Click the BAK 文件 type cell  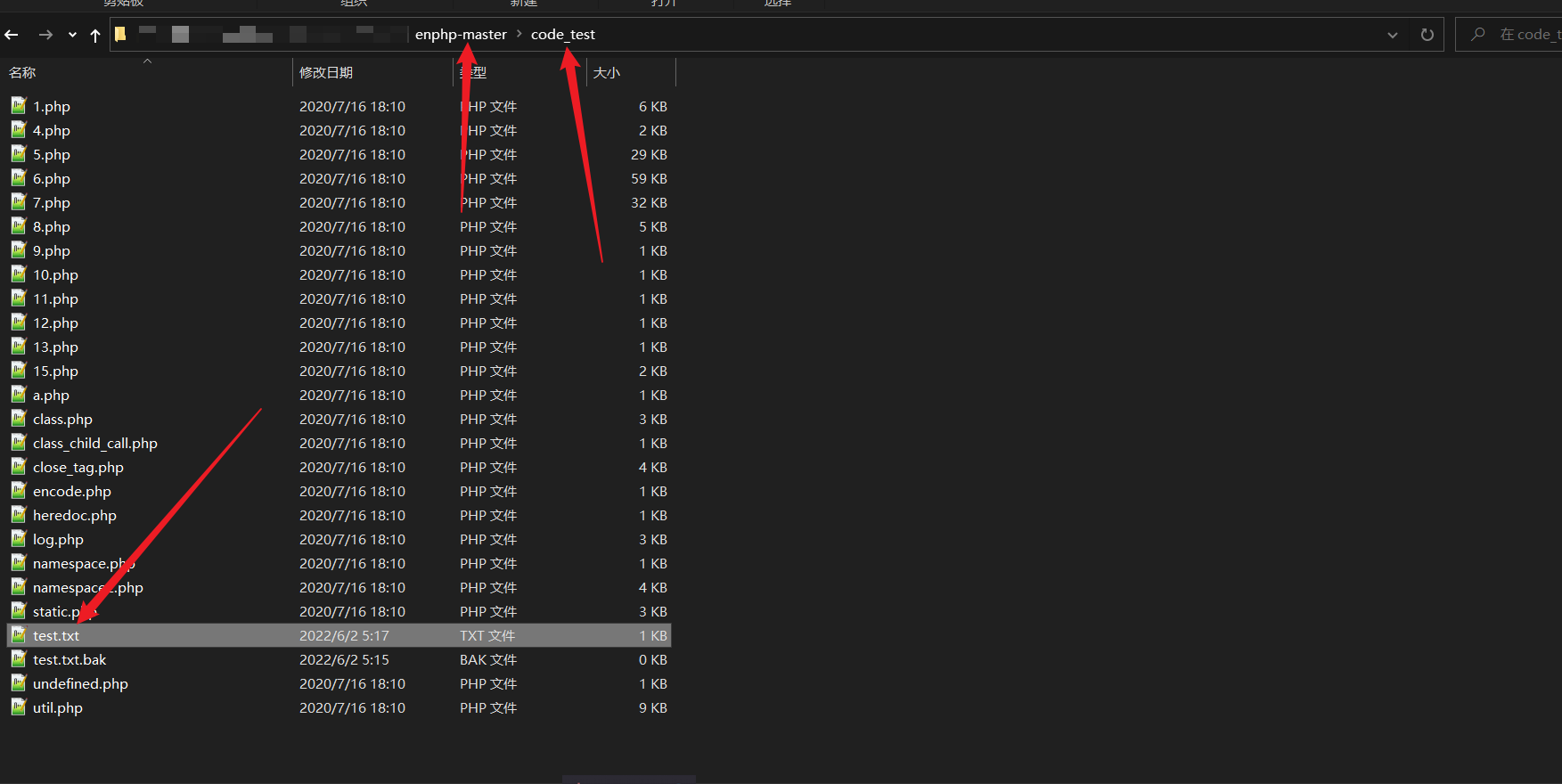point(488,660)
